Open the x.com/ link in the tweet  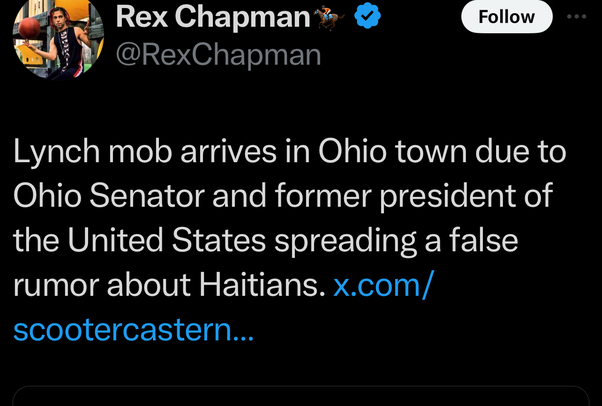(x=383, y=286)
